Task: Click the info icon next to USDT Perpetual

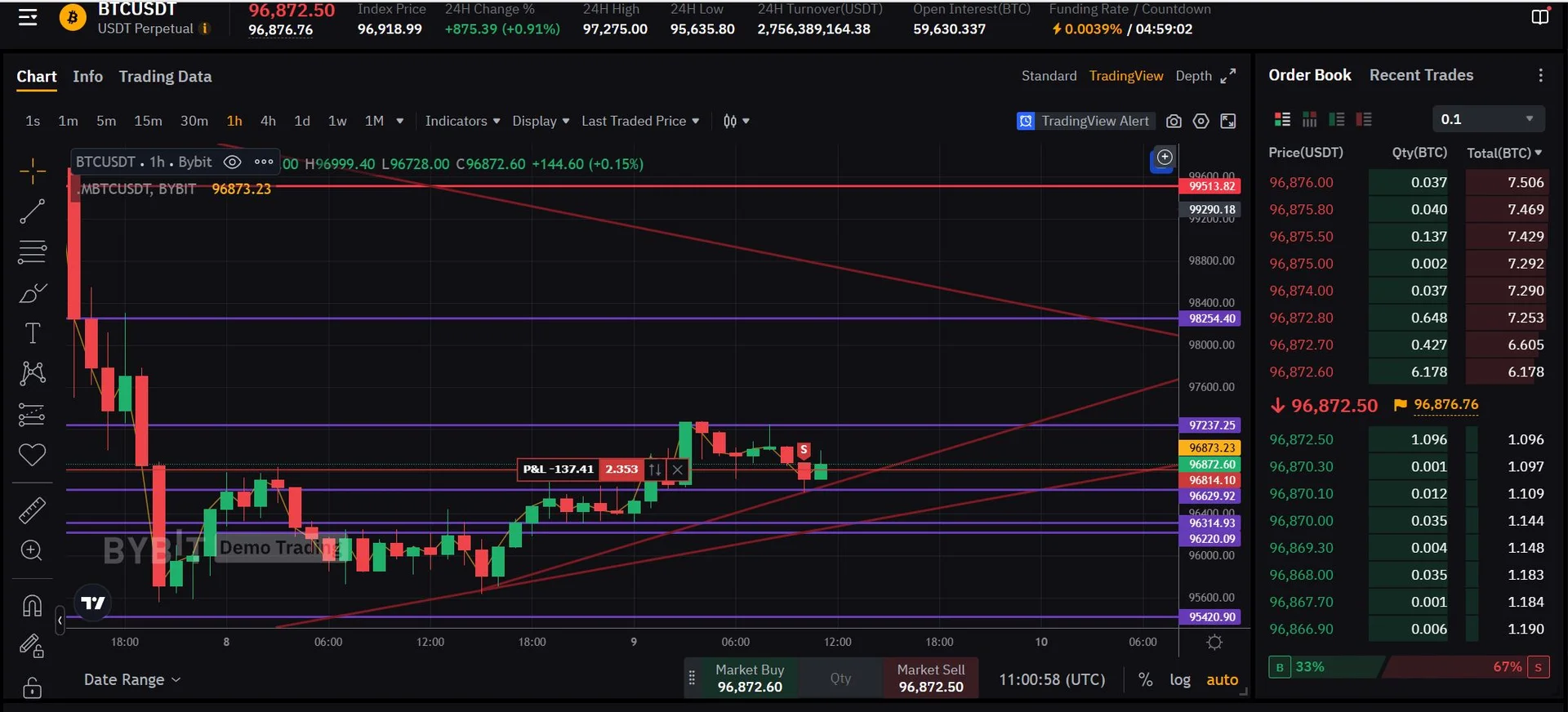Action: pos(205,29)
